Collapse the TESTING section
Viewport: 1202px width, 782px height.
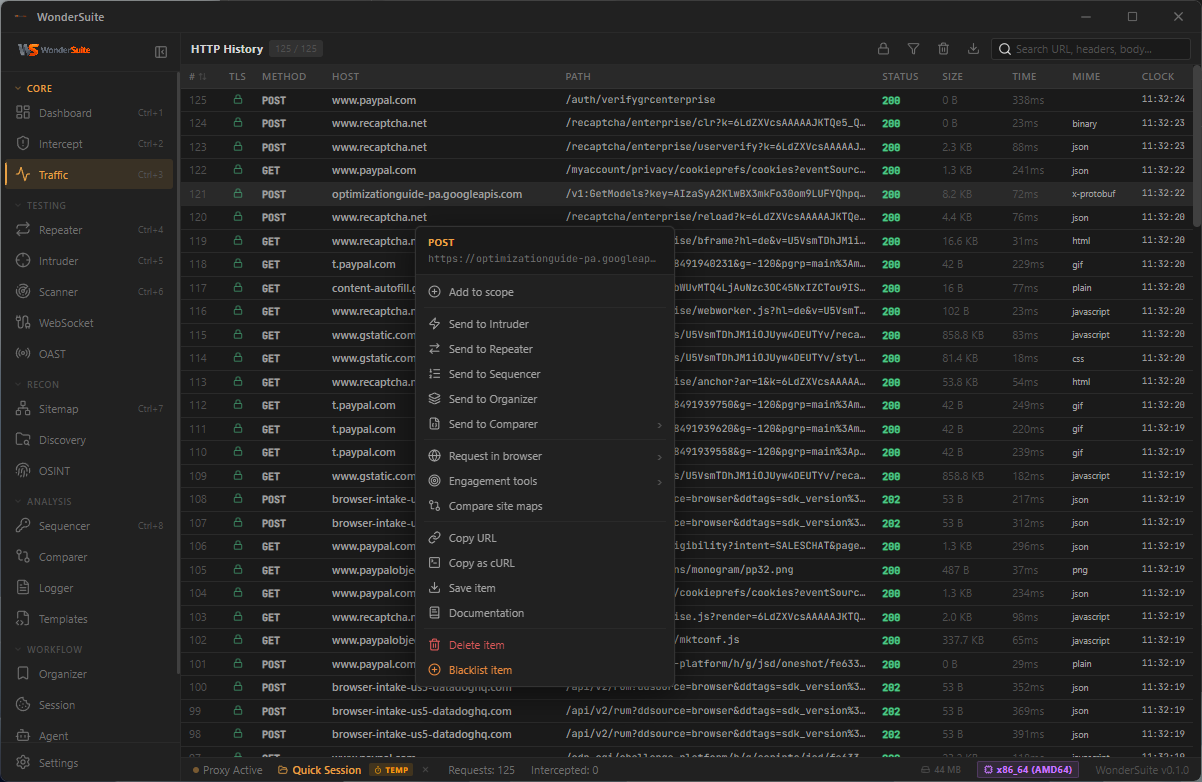pyautogui.click(x=40, y=205)
